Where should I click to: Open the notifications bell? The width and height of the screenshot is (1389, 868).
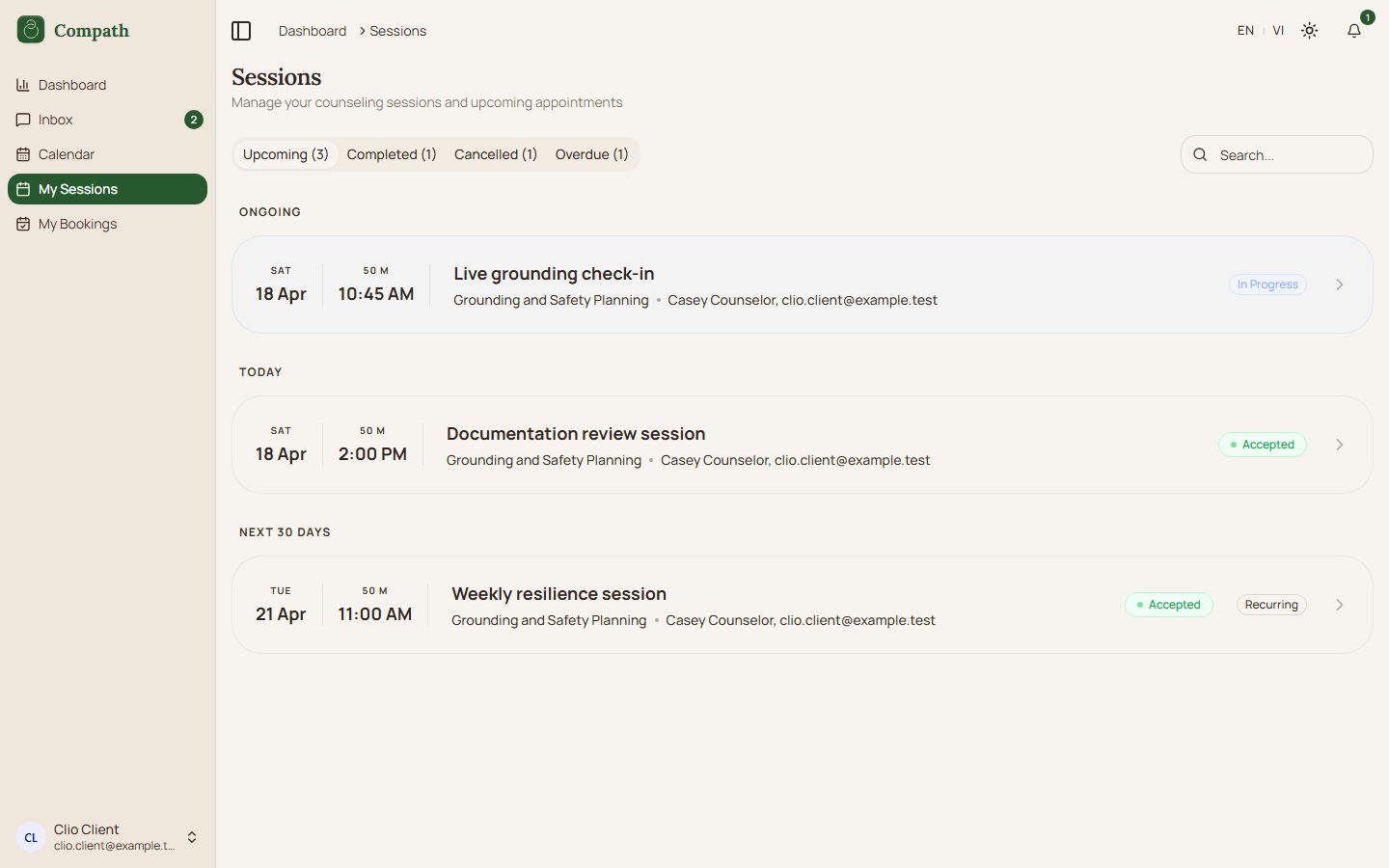click(x=1354, y=31)
